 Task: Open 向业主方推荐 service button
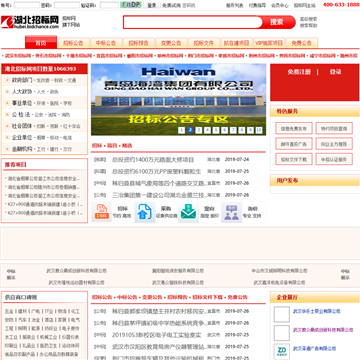click(x=334, y=144)
